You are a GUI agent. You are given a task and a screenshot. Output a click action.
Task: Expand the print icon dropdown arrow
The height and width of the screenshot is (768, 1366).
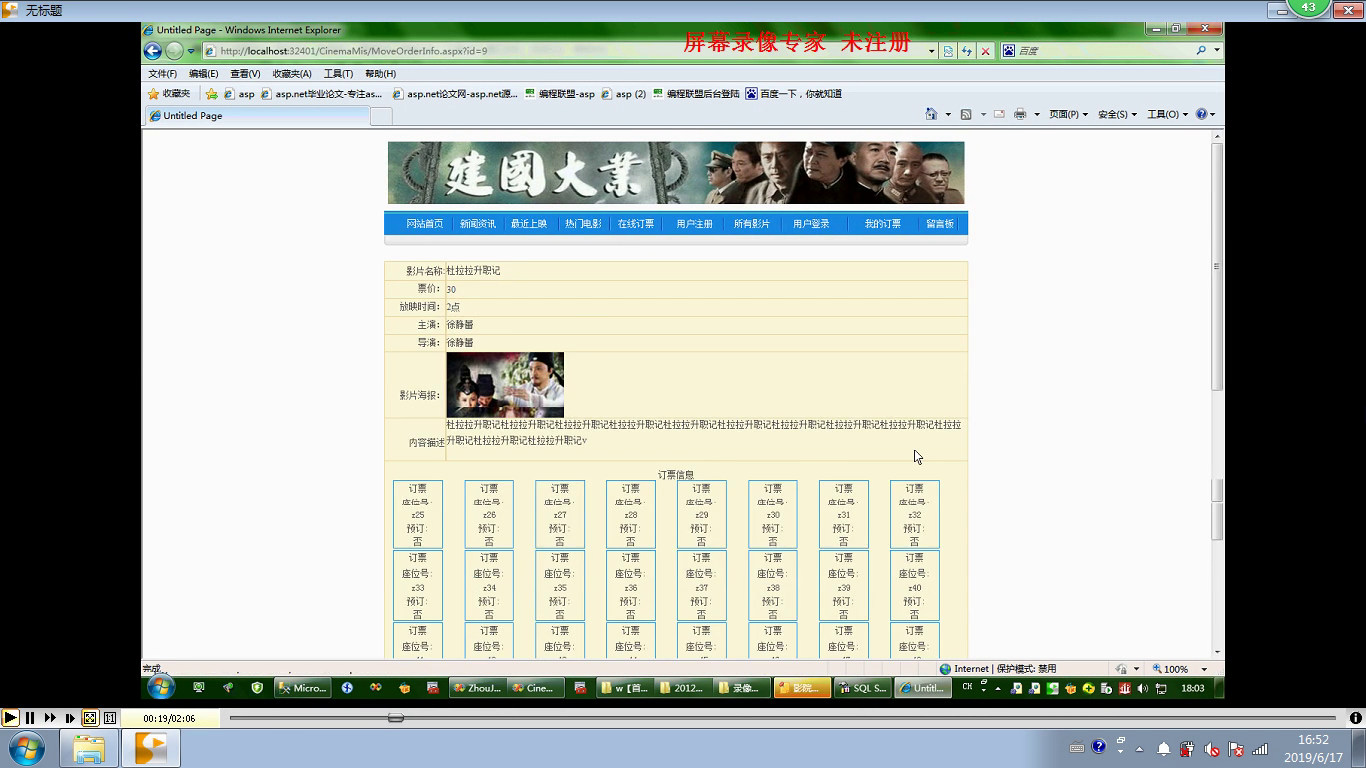1037,114
